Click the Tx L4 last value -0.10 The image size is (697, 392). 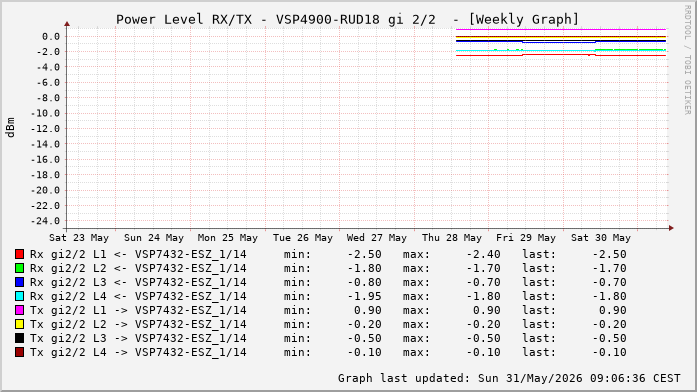tap(609, 352)
